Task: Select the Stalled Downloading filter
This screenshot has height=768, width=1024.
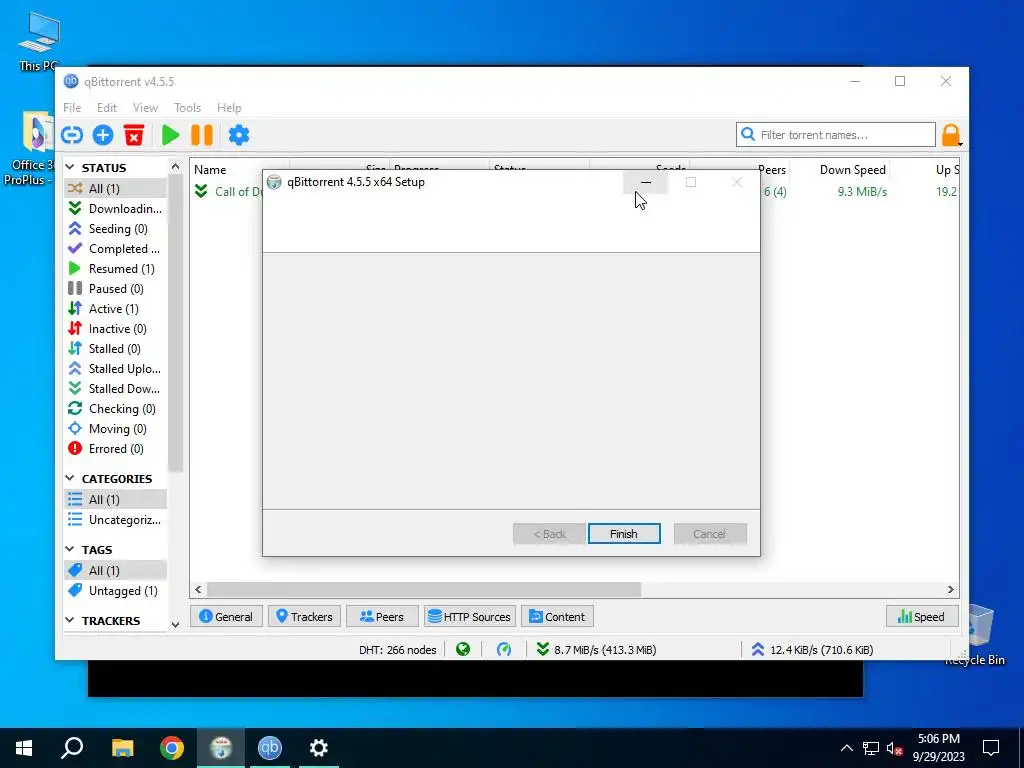Action: 115,389
